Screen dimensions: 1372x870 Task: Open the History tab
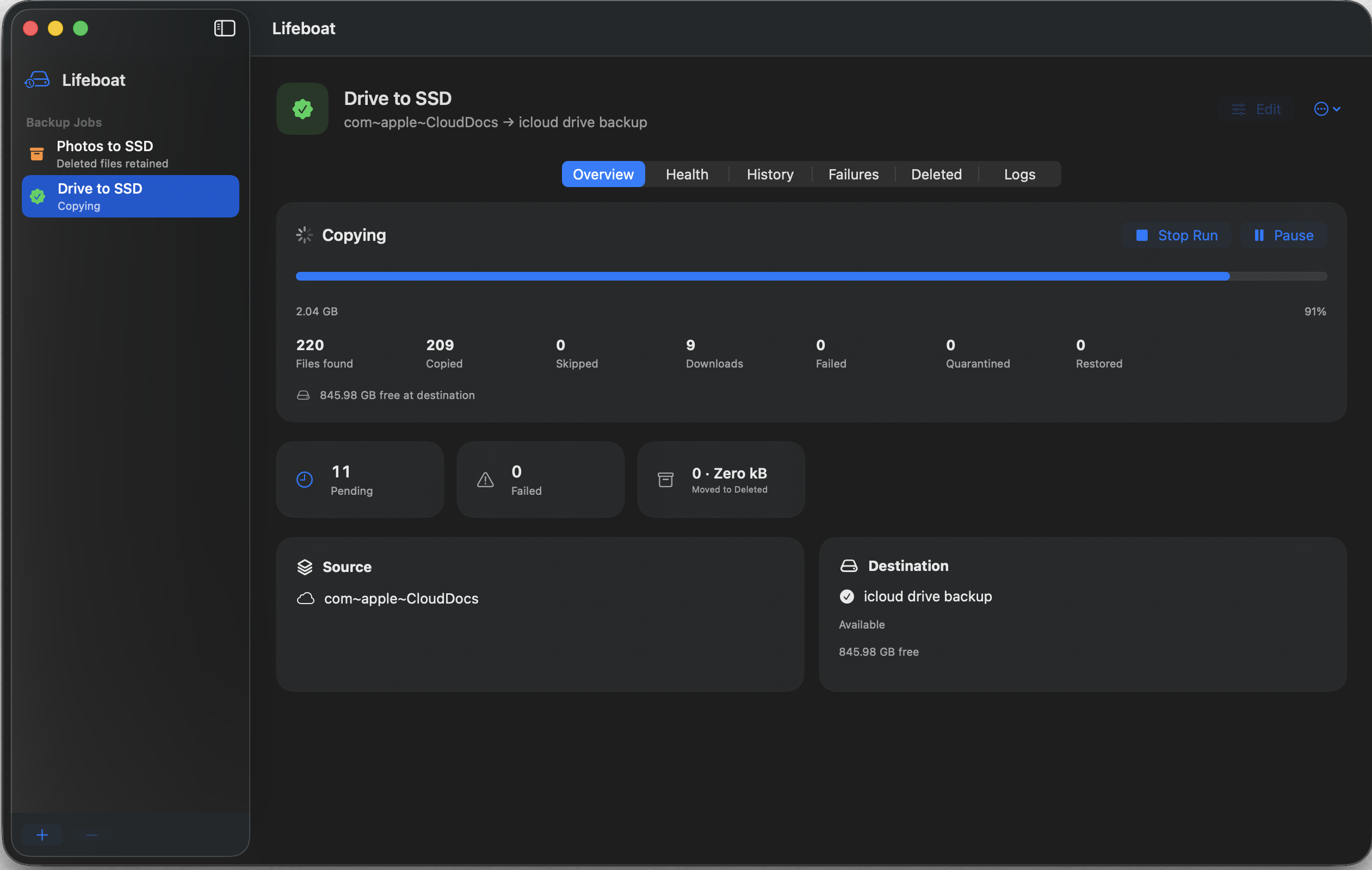770,174
